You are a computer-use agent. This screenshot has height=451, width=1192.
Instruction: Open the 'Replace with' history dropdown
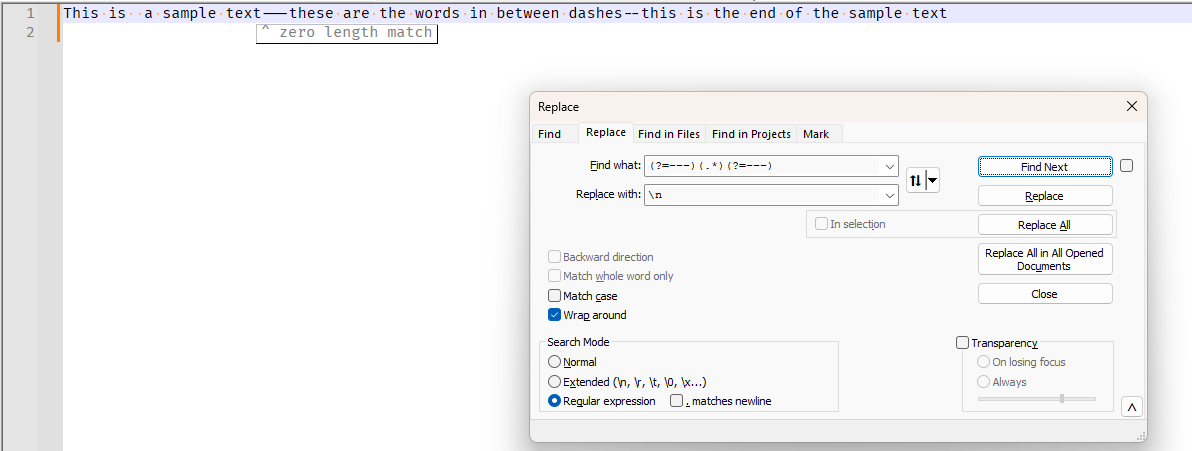[x=889, y=195]
